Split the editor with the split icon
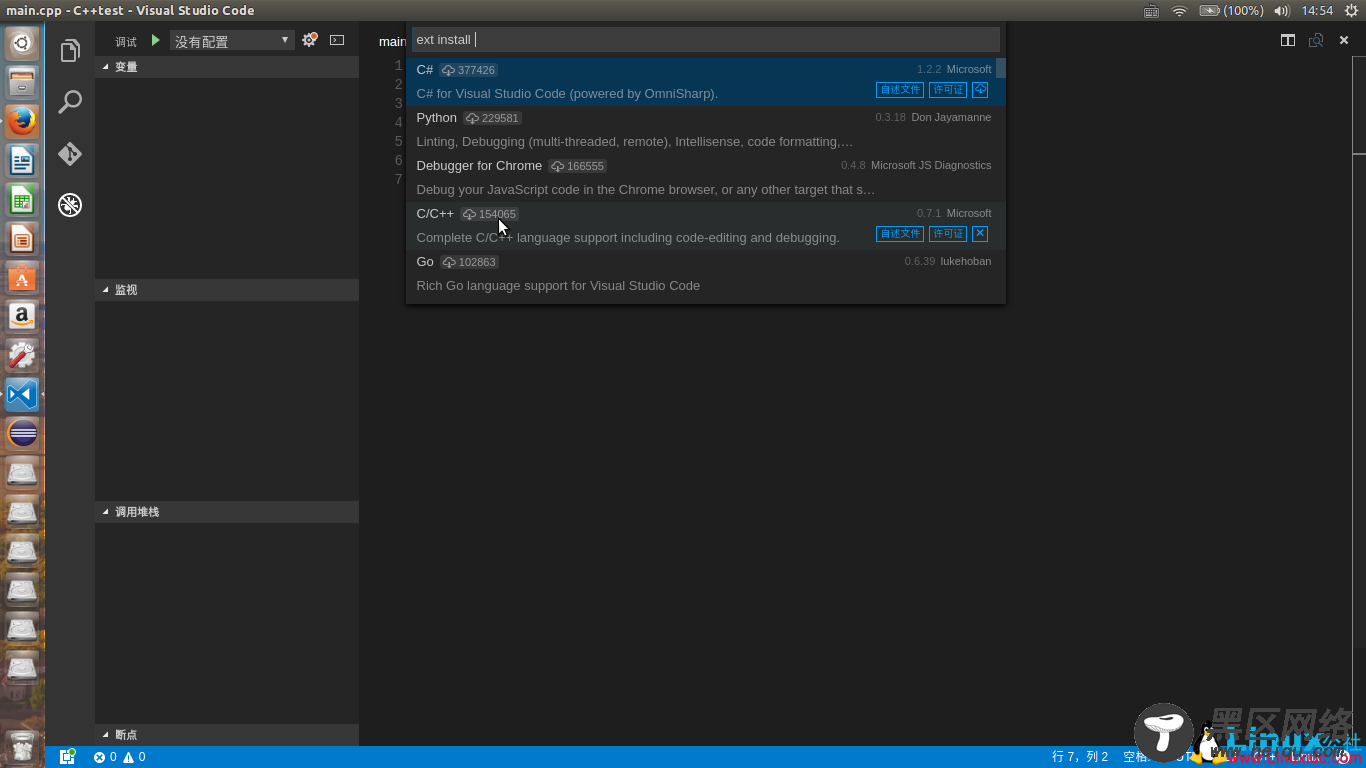Viewport: 1366px width, 768px height. pyautogui.click(x=1288, y=40)
